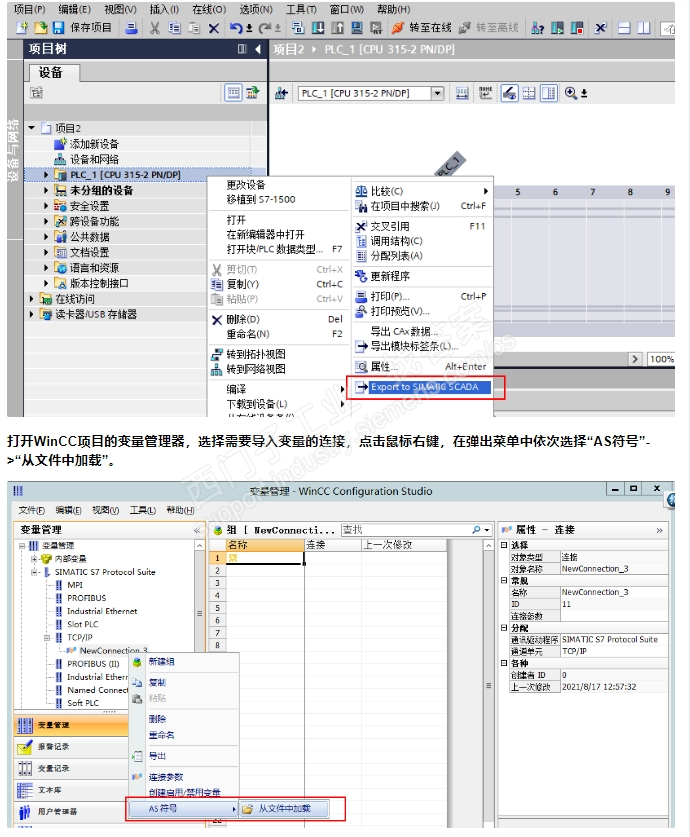Image resolution: width=690 pixels, height=837 pixels.
Task: Select Industrial Ethernet under SIMATIC S7 Protocol Suite
Action: pos(102,611)
